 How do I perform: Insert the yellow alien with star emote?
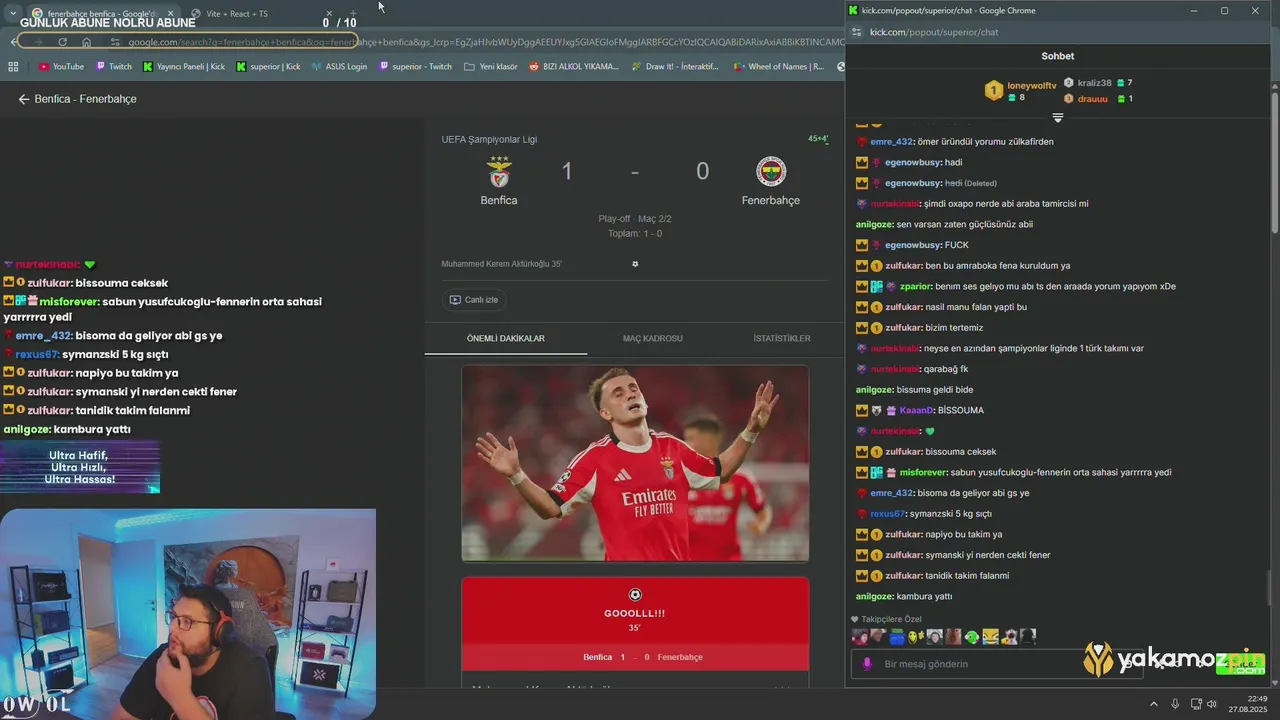click(915, 637)
